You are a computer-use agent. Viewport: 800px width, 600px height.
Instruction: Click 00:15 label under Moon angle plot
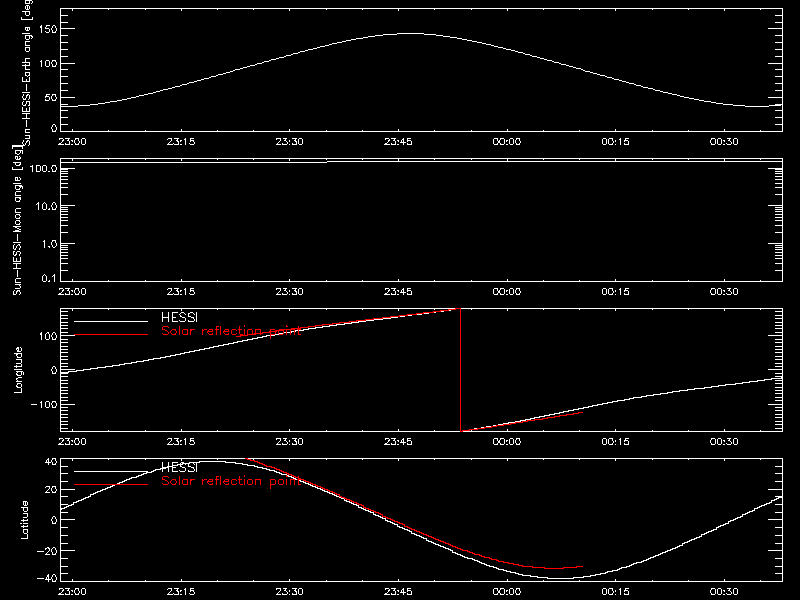click(615, 291)
